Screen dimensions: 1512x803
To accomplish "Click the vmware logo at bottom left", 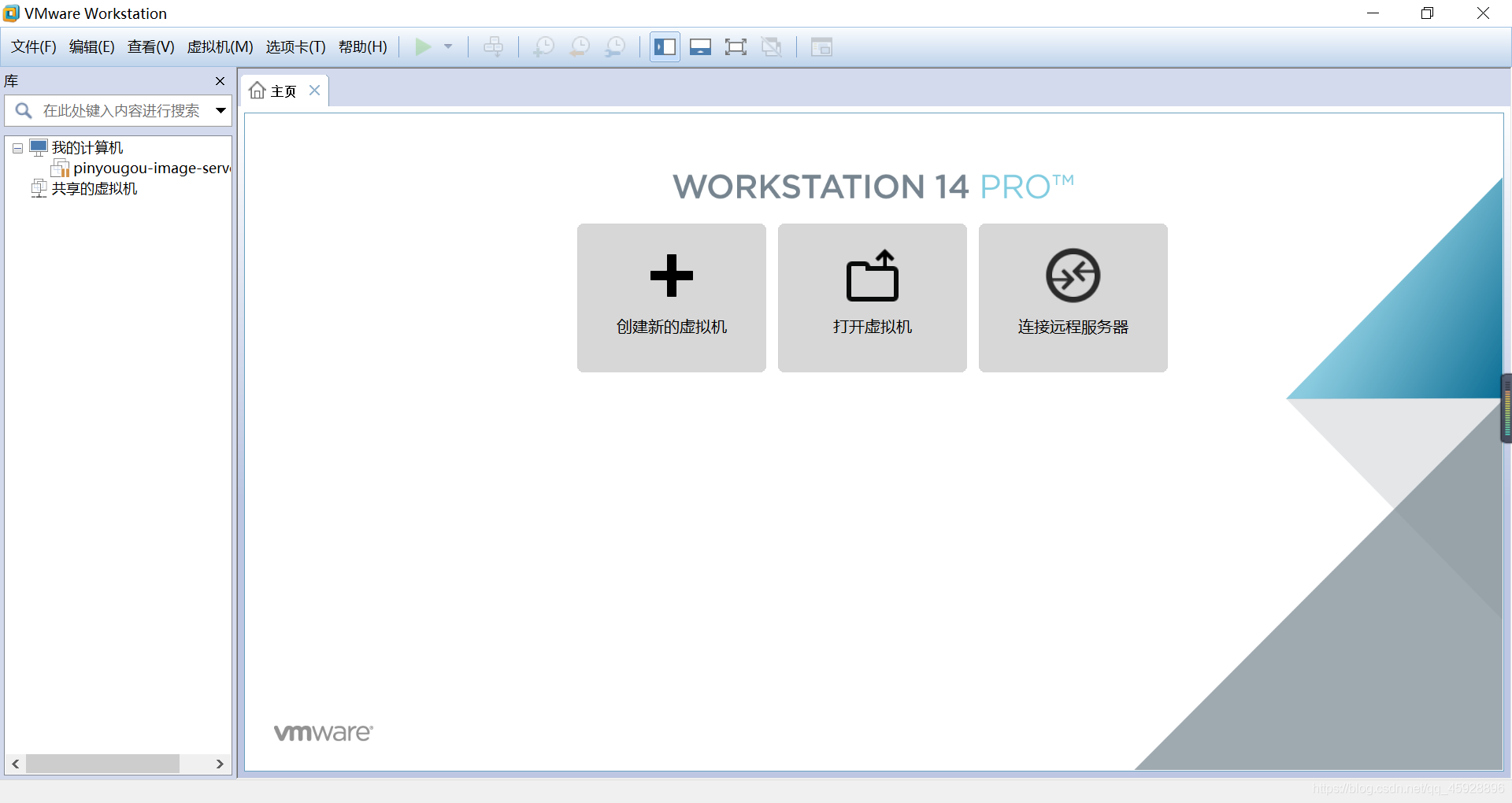I will click(324, 733).
